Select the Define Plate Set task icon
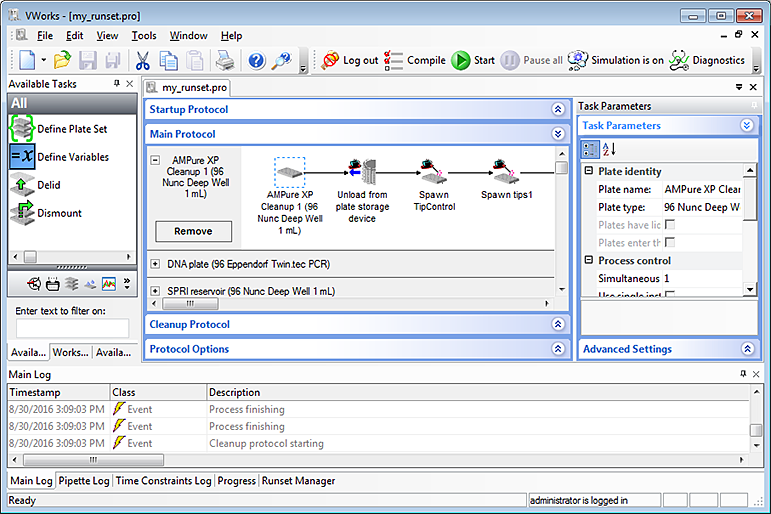Screen dimensions: 771x514 click(22, 129)
